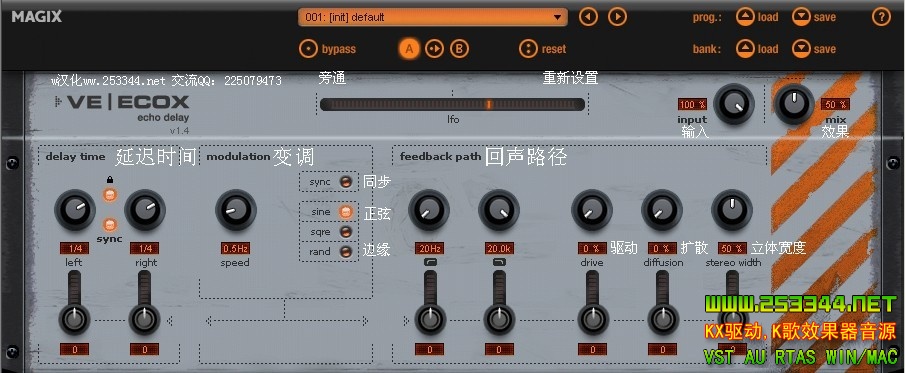
Task: Click the right modulation depth slider knob
Action: pyautogui.click(x=144, y=319)
